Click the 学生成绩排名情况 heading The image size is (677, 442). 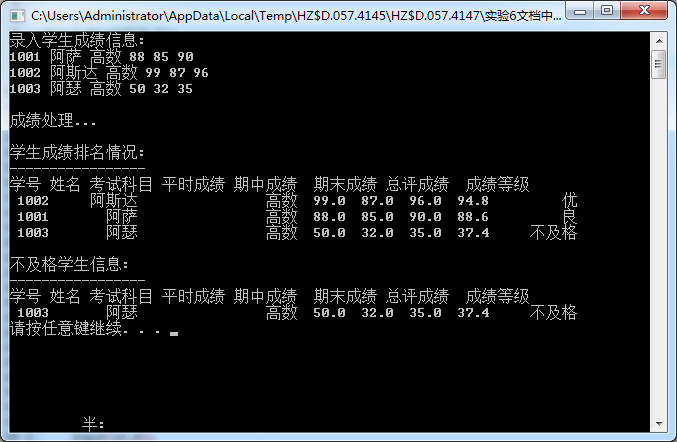tap(77, 152)
